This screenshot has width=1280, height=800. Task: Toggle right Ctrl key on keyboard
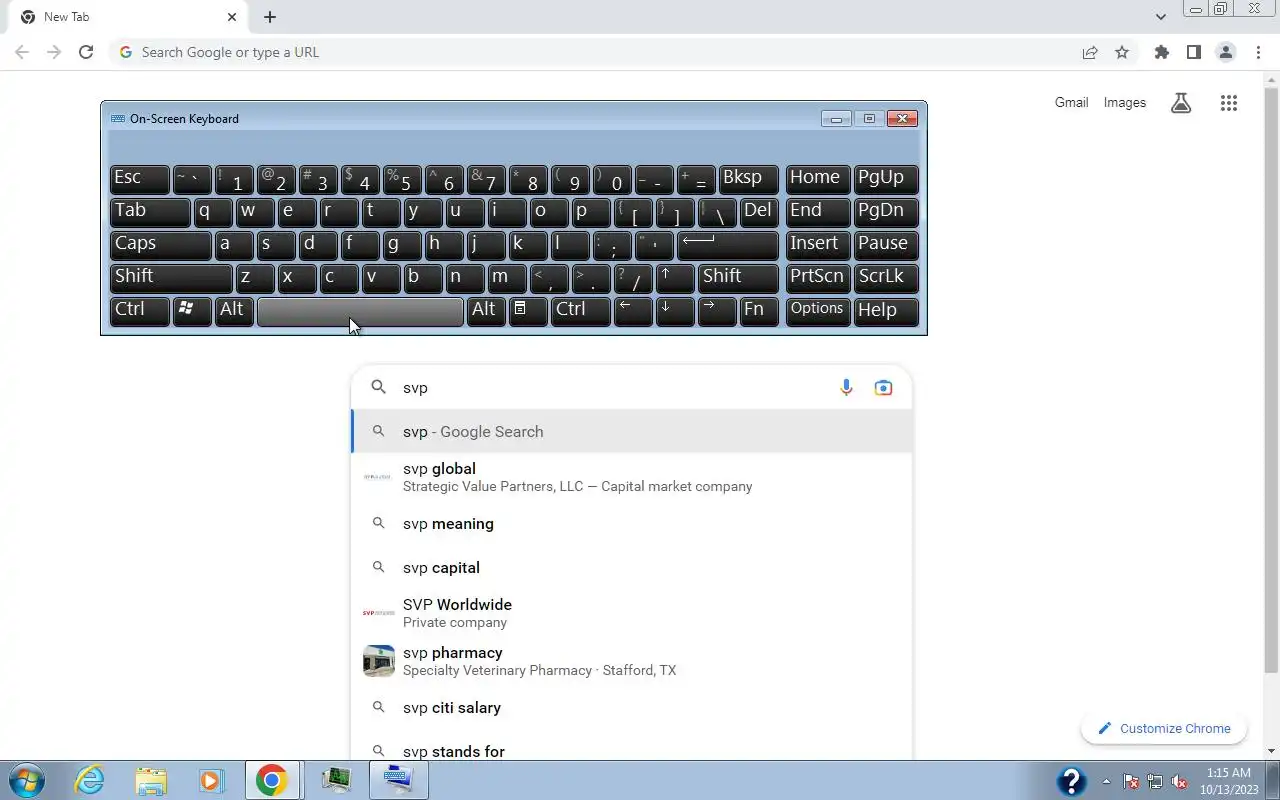click(581, 310)
